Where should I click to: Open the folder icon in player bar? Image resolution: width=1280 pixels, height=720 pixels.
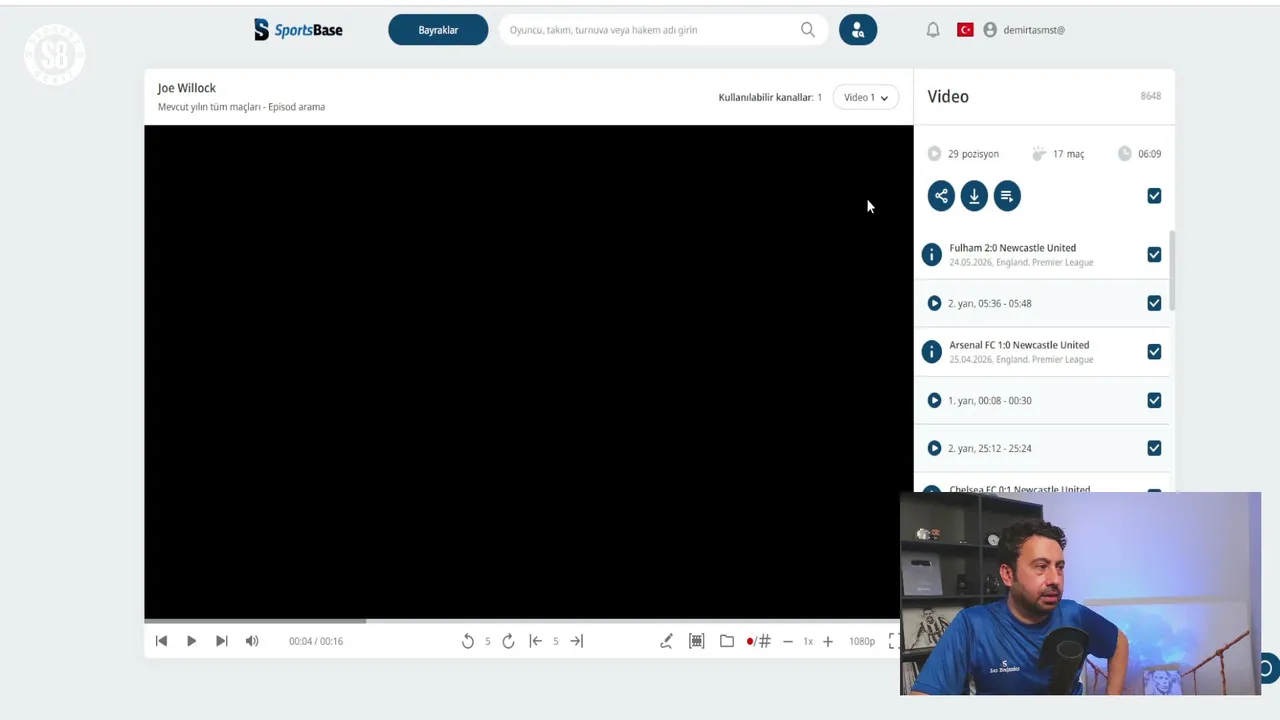[727, 641]
